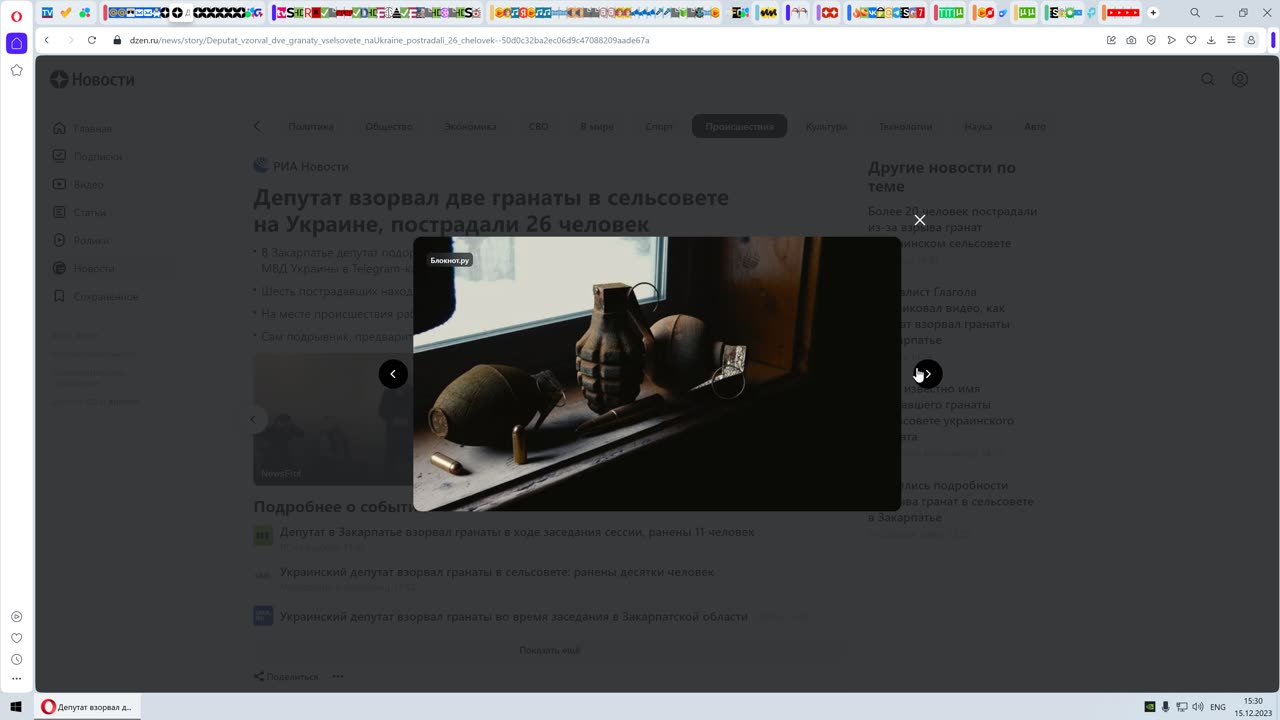Open the ad blocker shield icon

[1151, 40]
